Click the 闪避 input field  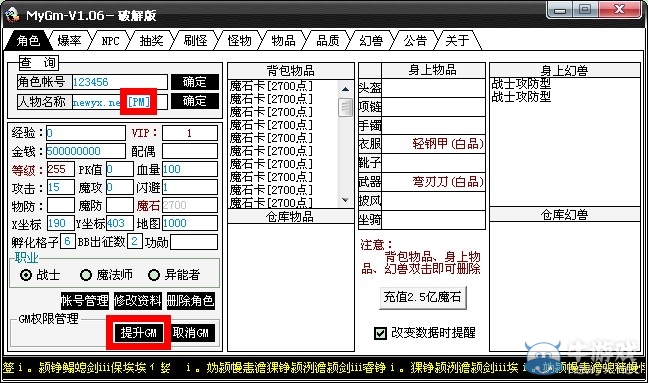coord(190,187)
